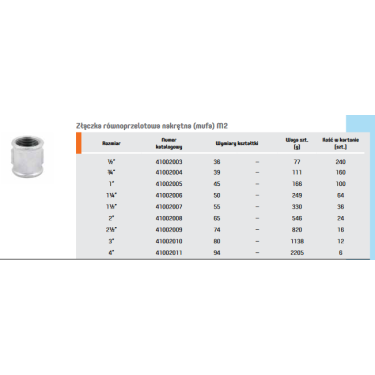Click the 2½" size cell
The image size is (375, 375).
point(111,230)
